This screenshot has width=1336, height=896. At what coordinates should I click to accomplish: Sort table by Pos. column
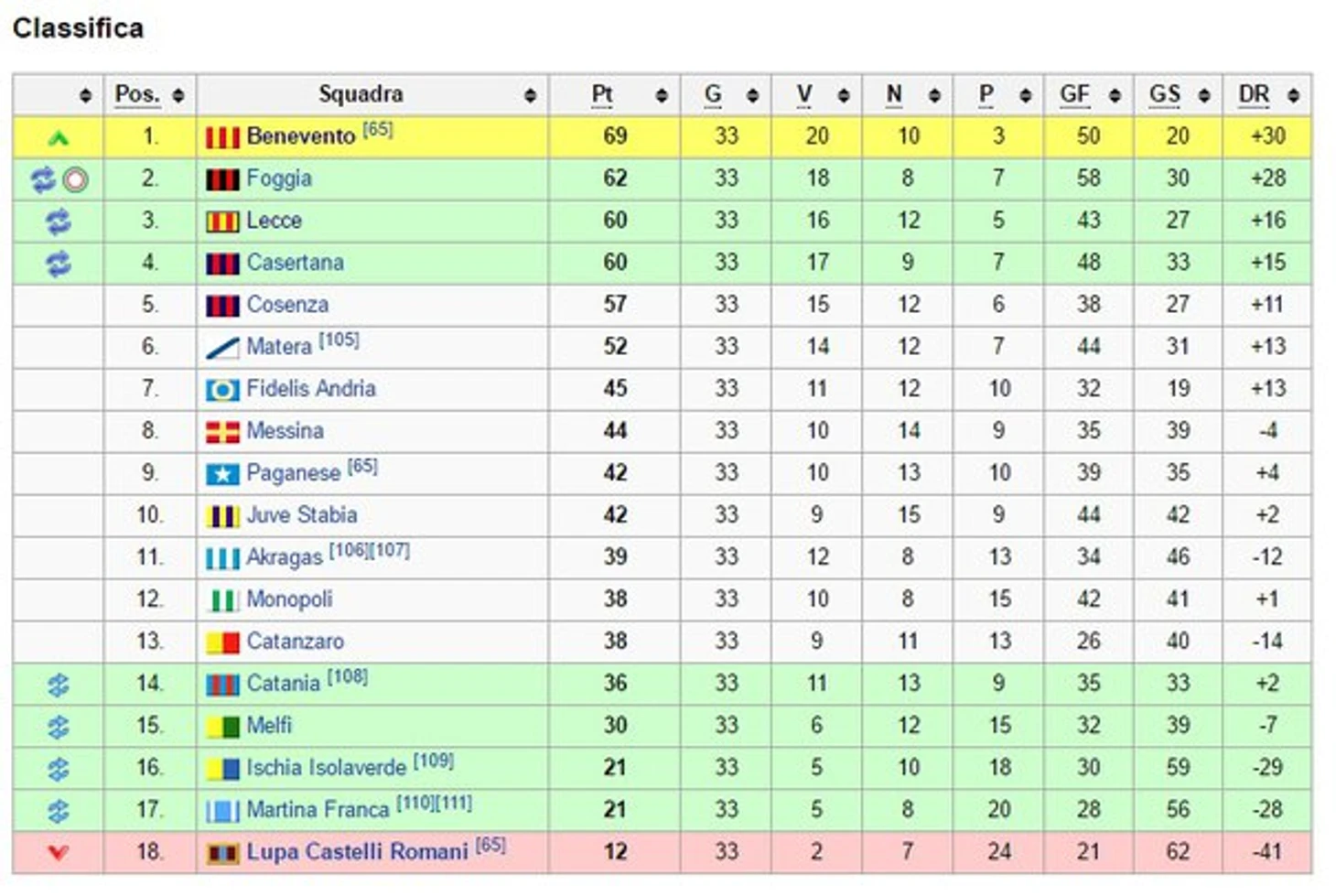tap(178, 95)
